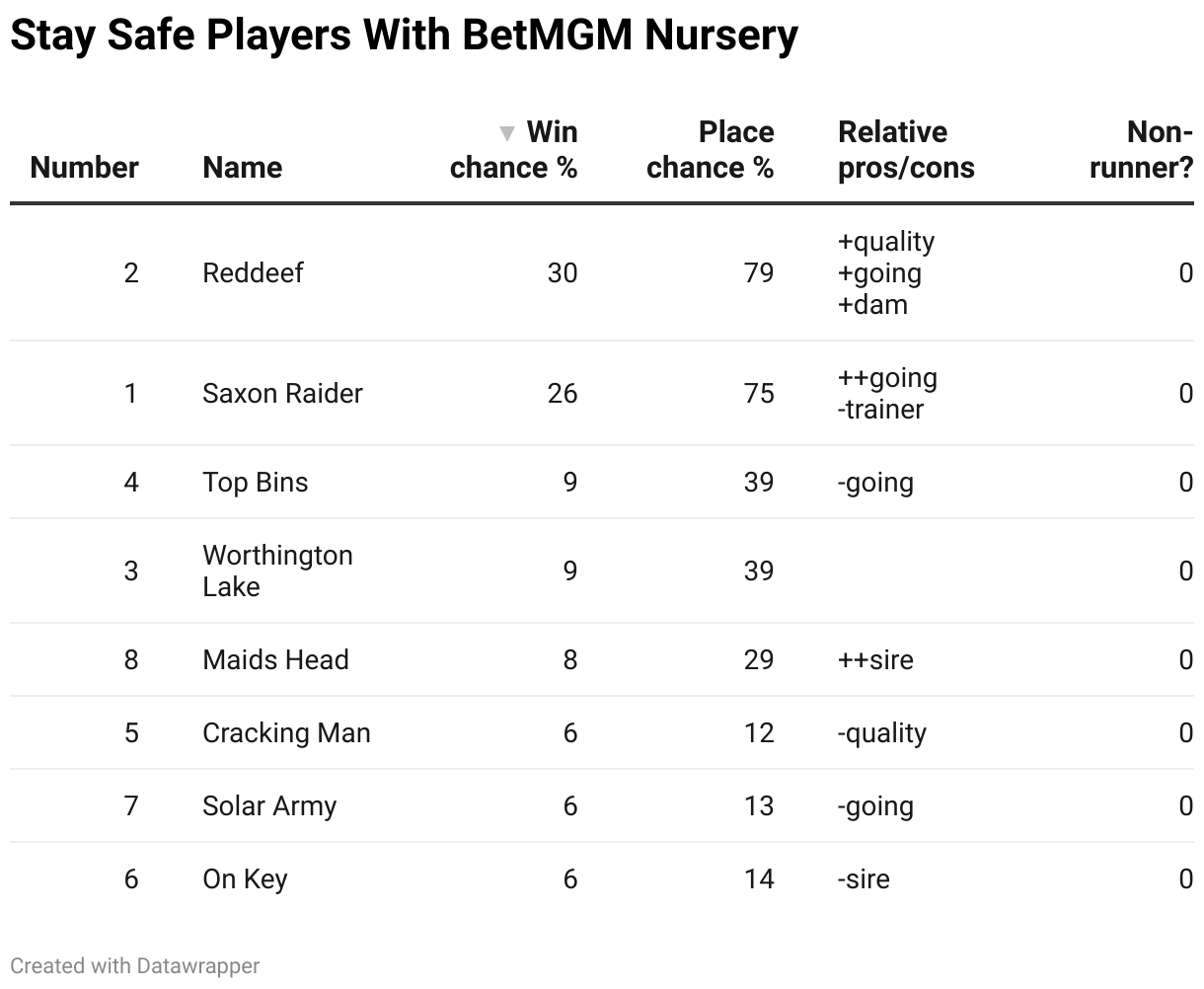
Task: Sort table by Name column header
Action: 242,167
